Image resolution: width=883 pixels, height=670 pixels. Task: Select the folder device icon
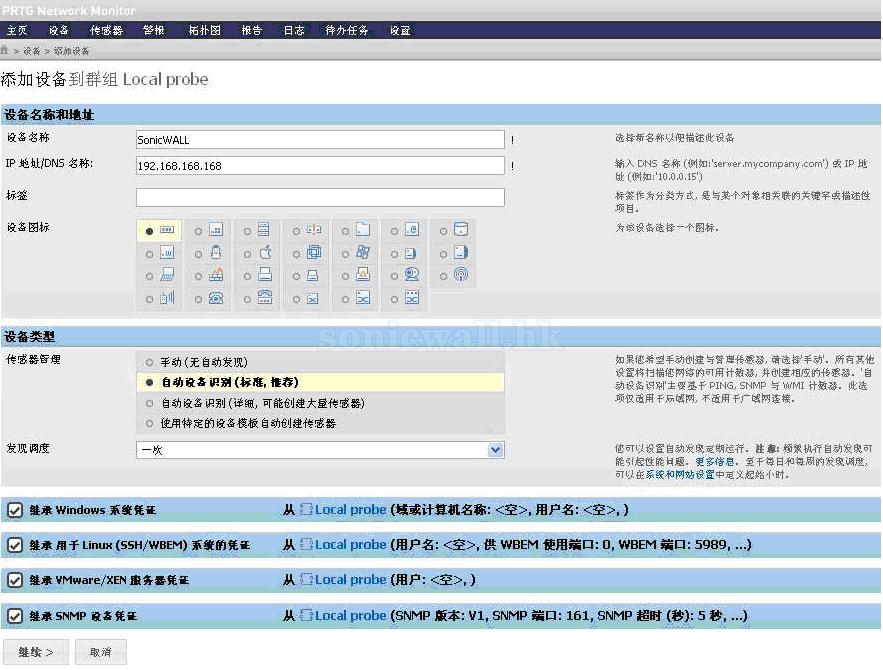point(363,230)
